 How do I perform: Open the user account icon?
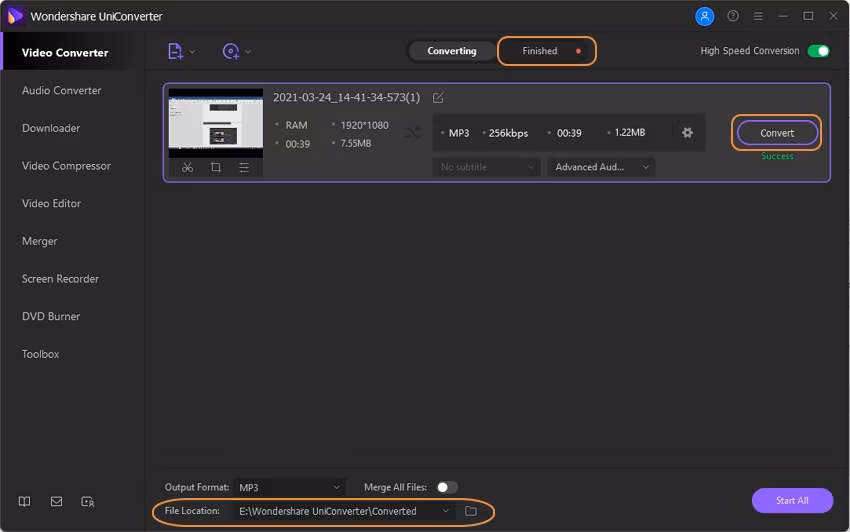click(704, 16)
